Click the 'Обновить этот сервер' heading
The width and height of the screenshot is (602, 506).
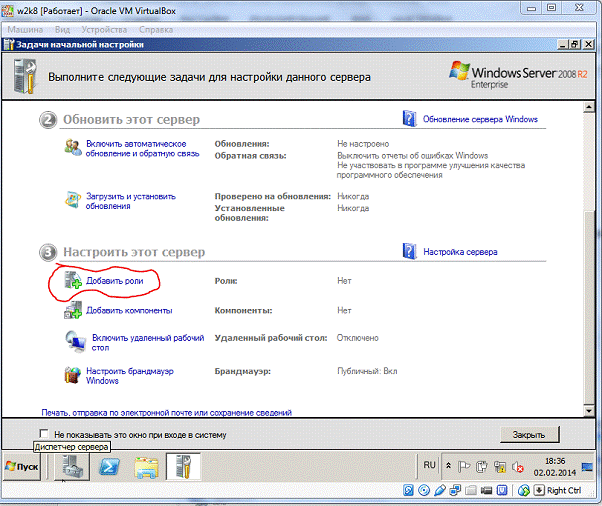click(131, 119)
